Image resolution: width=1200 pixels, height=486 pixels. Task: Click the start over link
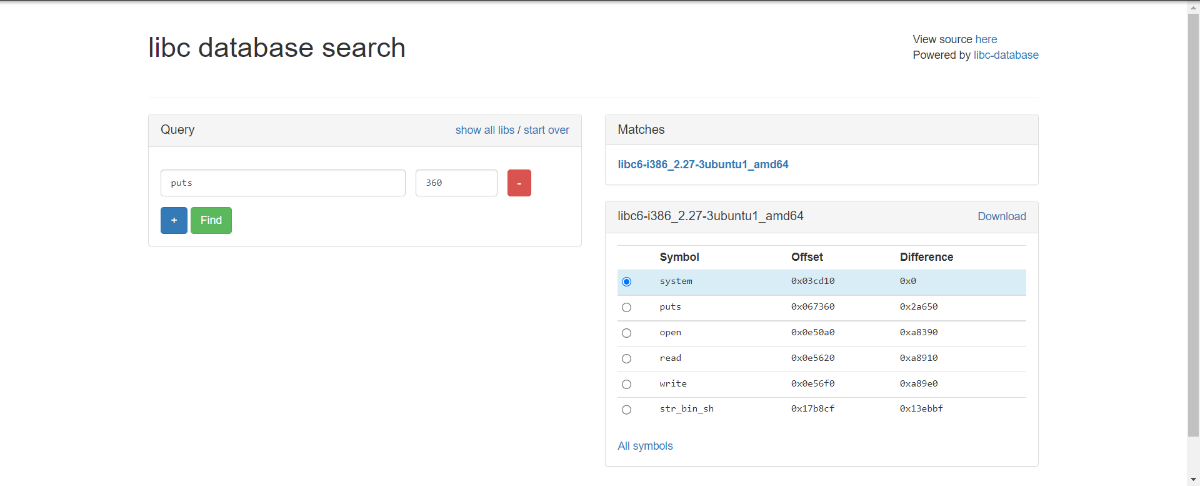[546, 130]
